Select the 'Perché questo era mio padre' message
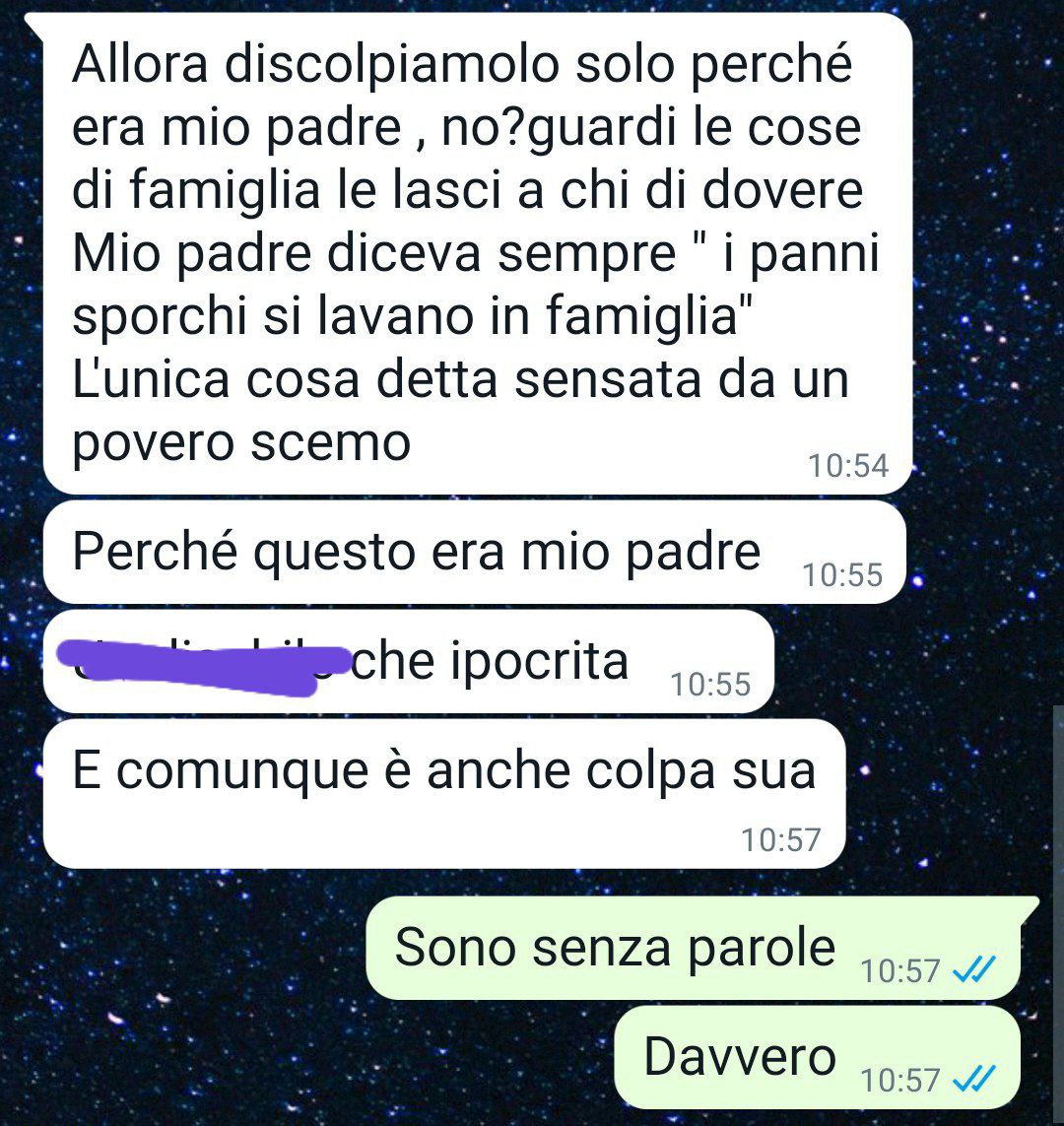The width and height of the screenshot is (1064, 1126). coord(475,553)
